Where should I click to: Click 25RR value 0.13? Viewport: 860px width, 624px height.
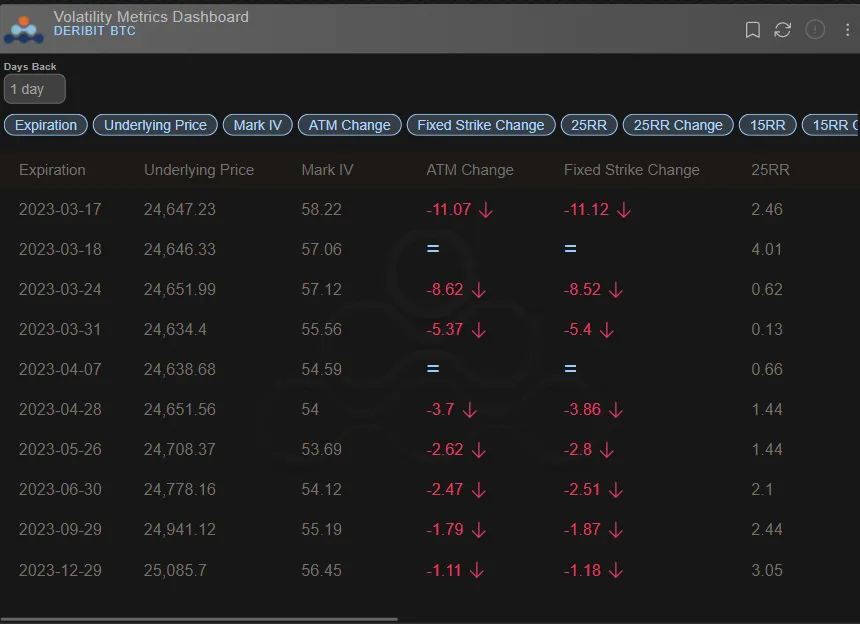coord(766,330)
